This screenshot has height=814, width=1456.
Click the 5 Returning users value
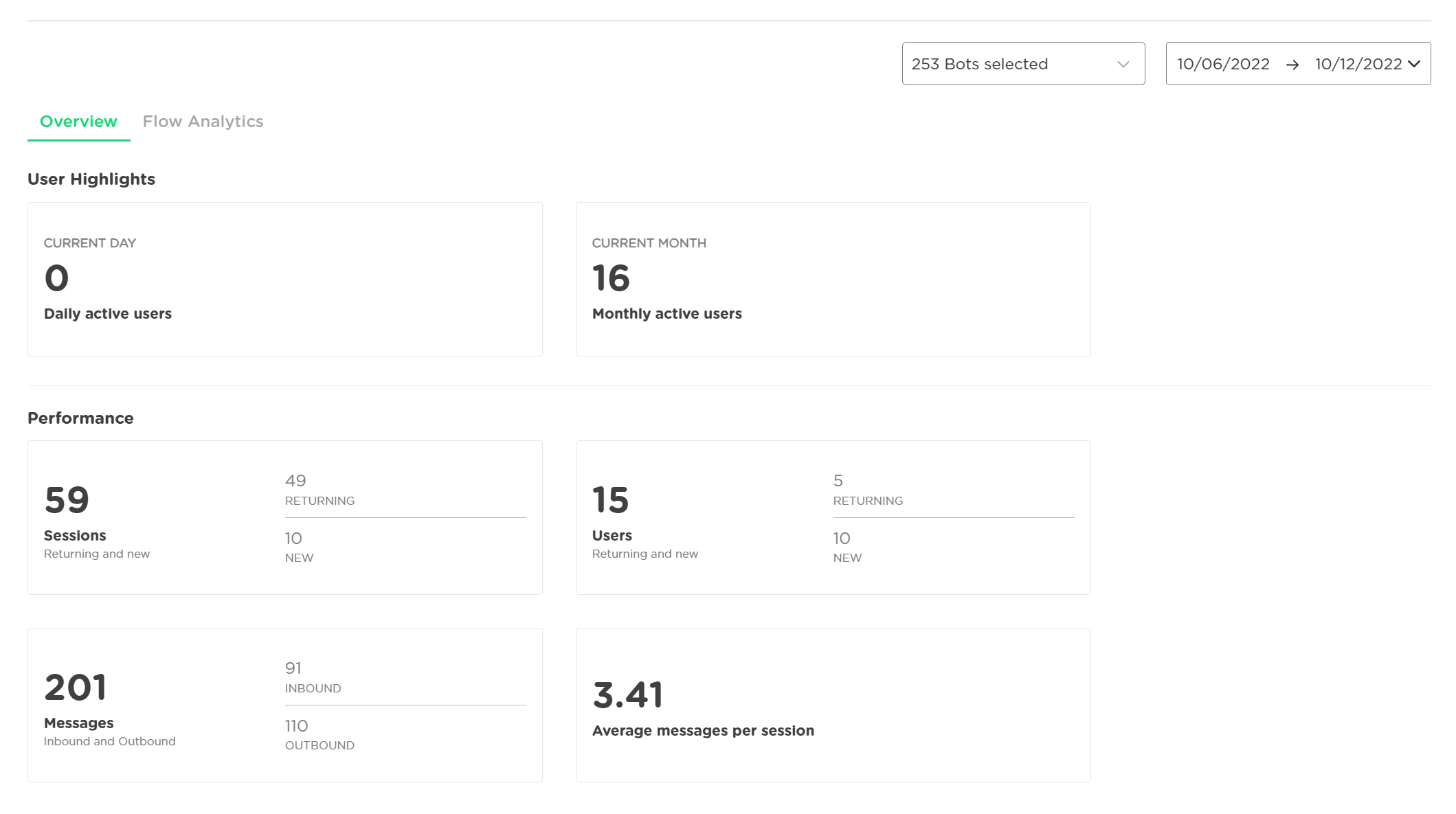click(838, 481)
